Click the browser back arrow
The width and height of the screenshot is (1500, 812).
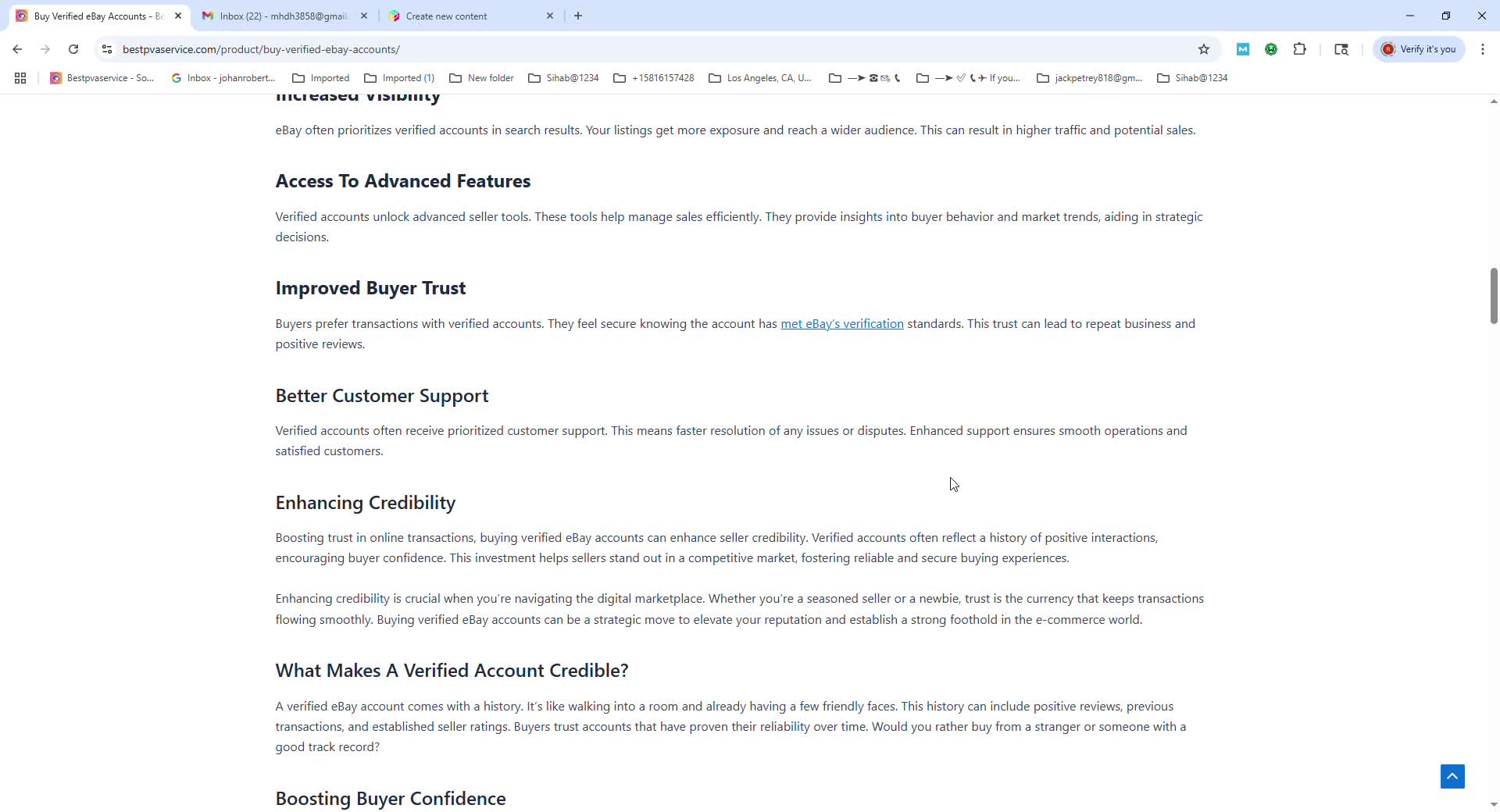(17, 49)
